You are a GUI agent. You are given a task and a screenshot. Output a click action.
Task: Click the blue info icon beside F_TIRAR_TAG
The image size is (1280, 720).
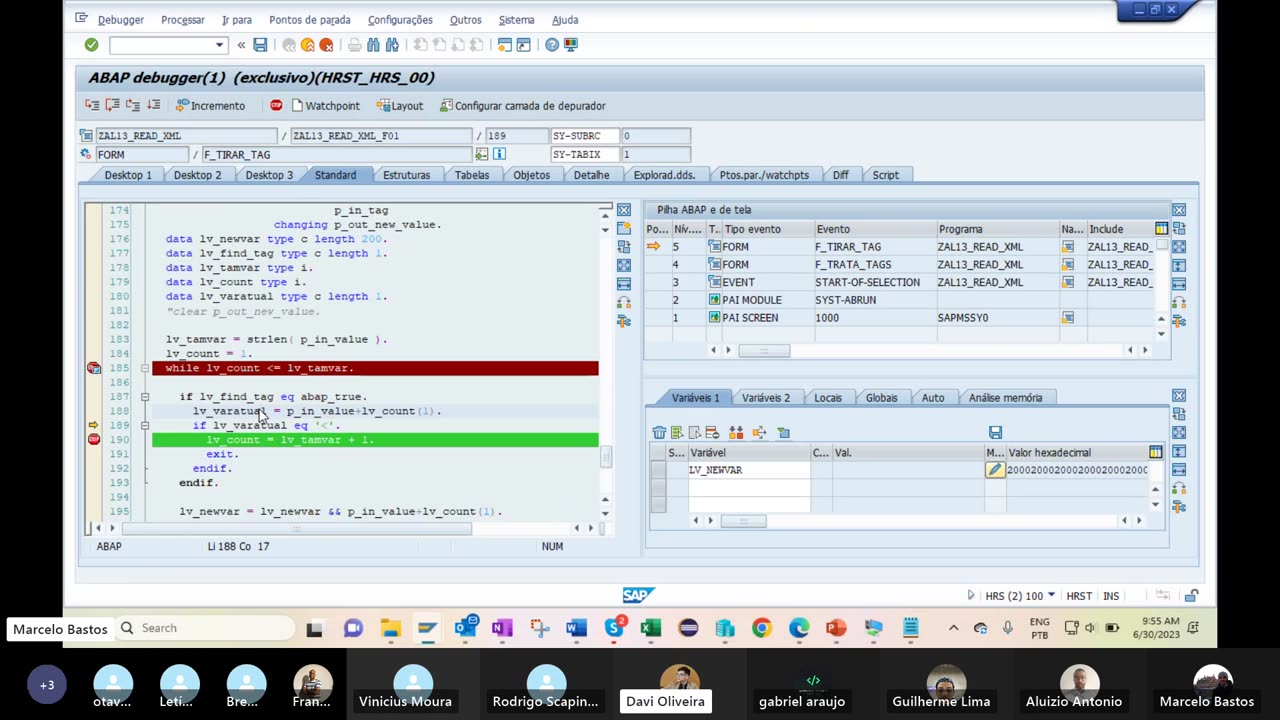tap(499, 154)
